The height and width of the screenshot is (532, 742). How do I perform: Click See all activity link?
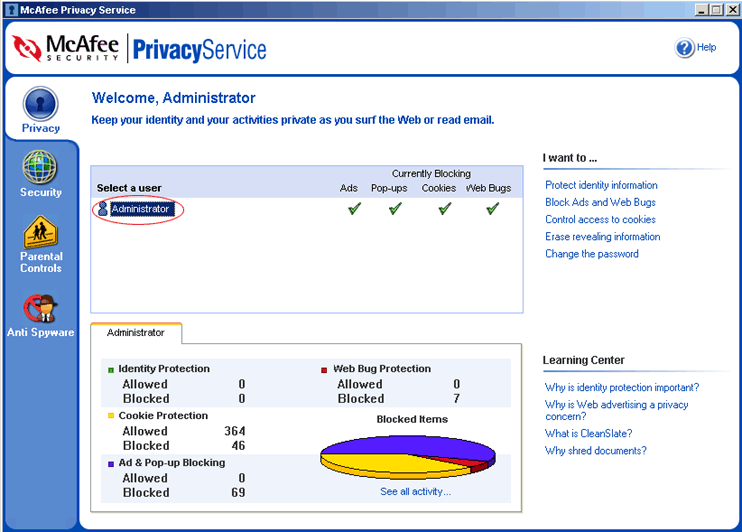coord(415,491)
